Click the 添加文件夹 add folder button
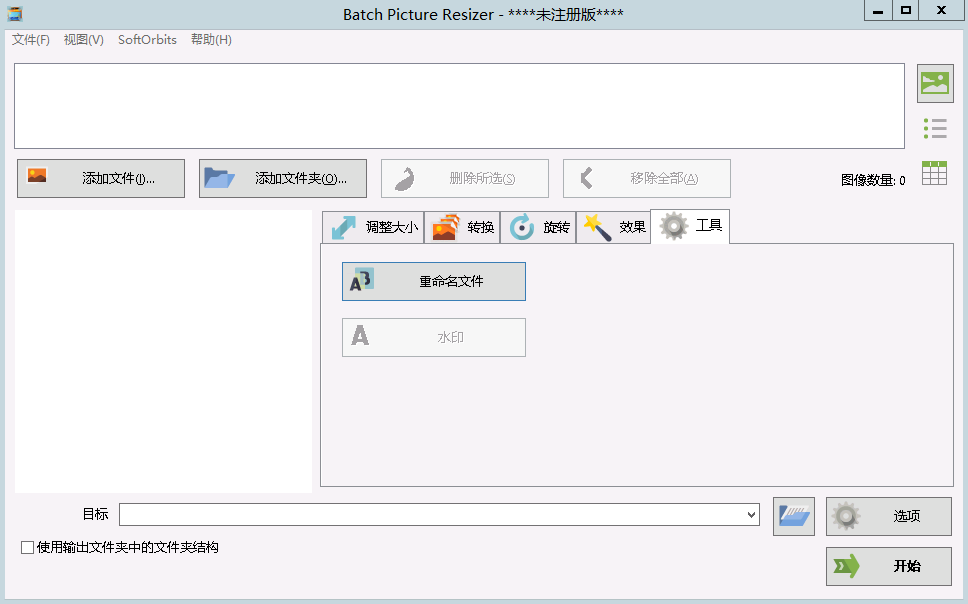 tap(283, 178)
